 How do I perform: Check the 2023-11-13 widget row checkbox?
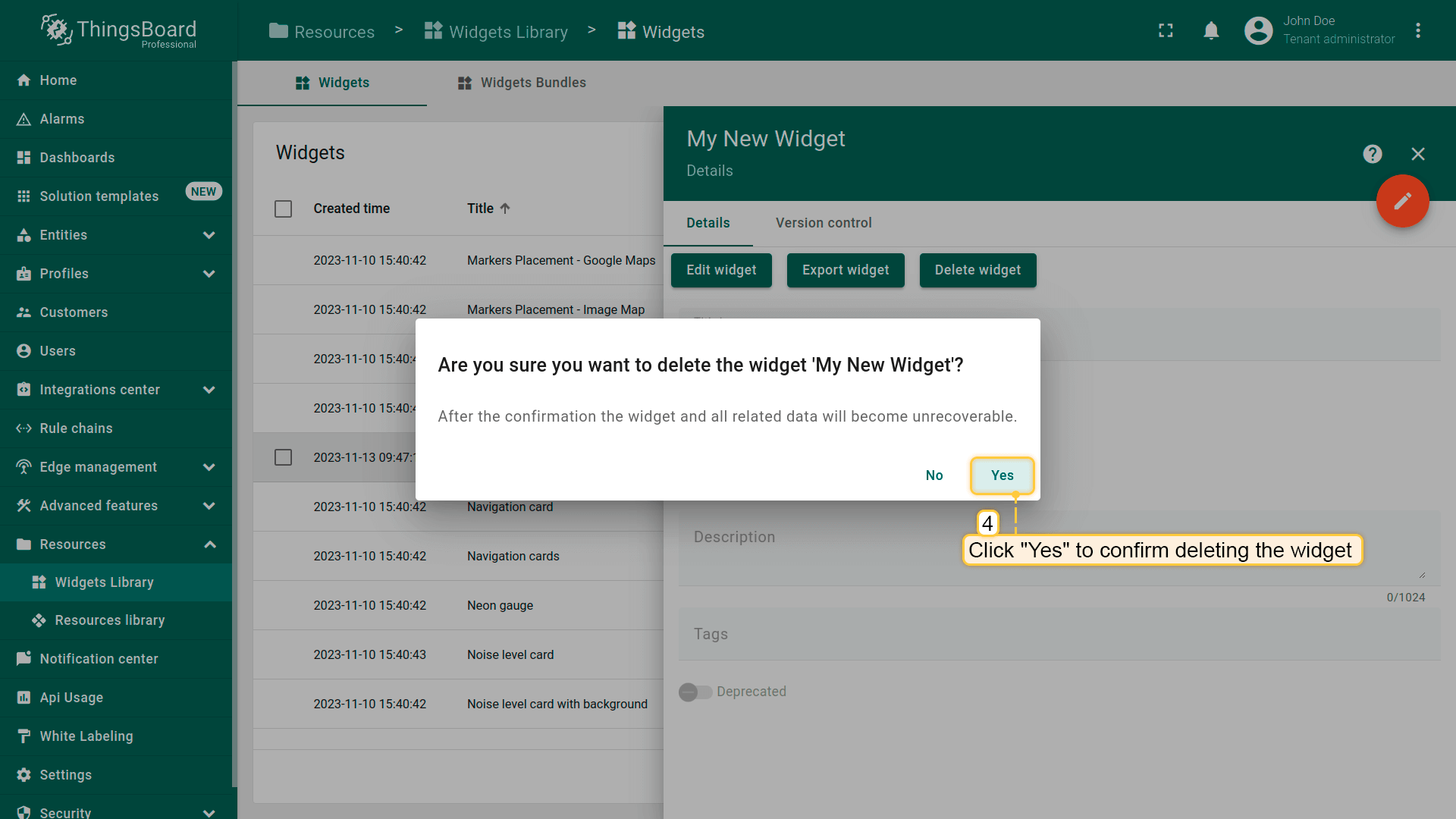[x=283, y=457]
